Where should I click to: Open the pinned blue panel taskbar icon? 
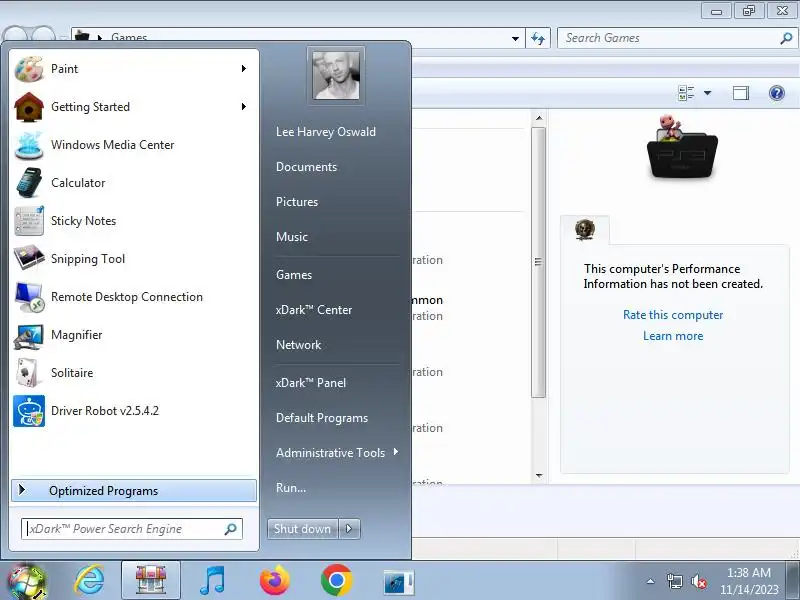(x=398, y=582)
